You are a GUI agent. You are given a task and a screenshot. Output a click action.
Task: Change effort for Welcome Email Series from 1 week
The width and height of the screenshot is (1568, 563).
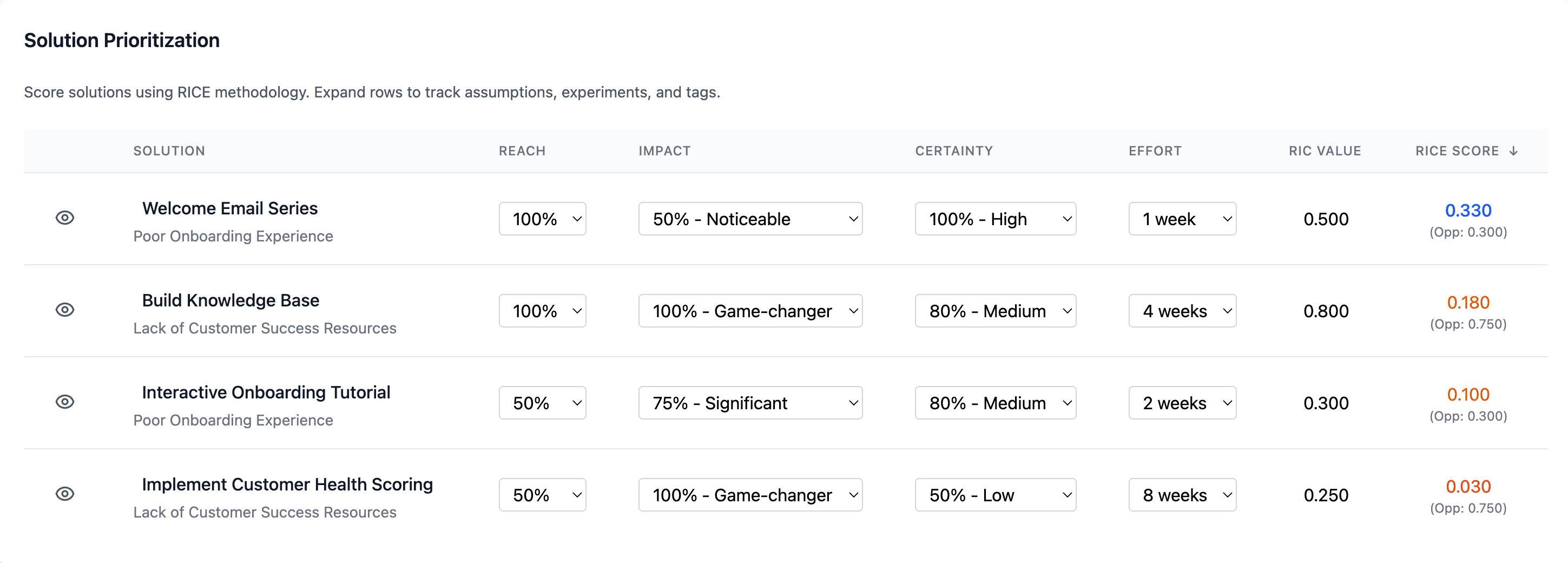click(x=1182, y=219)
